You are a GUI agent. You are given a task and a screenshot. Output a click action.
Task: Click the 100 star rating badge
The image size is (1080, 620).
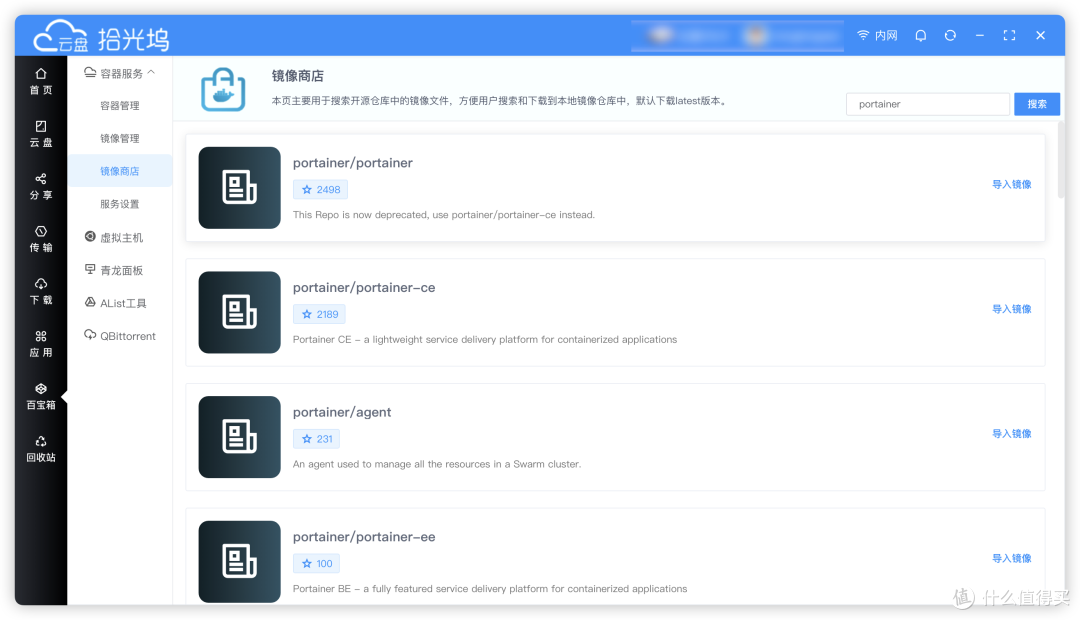tap(316, 564)
